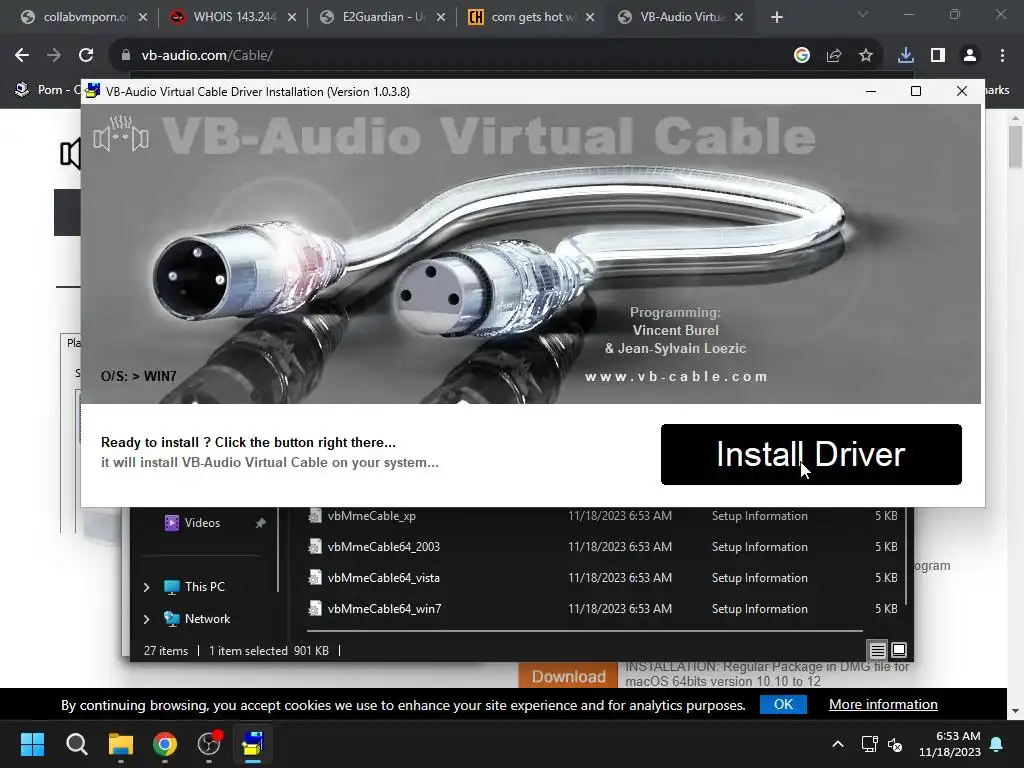Switch File Explorer to details view
1024x768 pixels.
[x=878, y=650]
